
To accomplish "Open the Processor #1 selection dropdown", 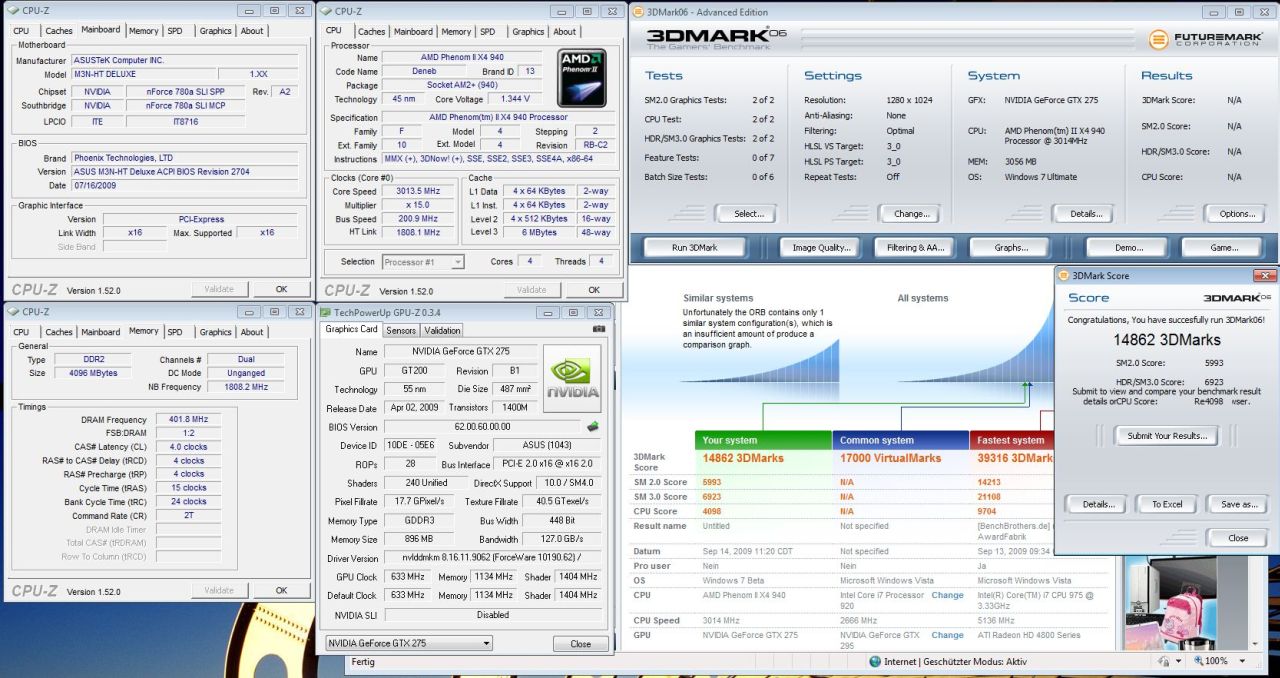I will 423,262.
